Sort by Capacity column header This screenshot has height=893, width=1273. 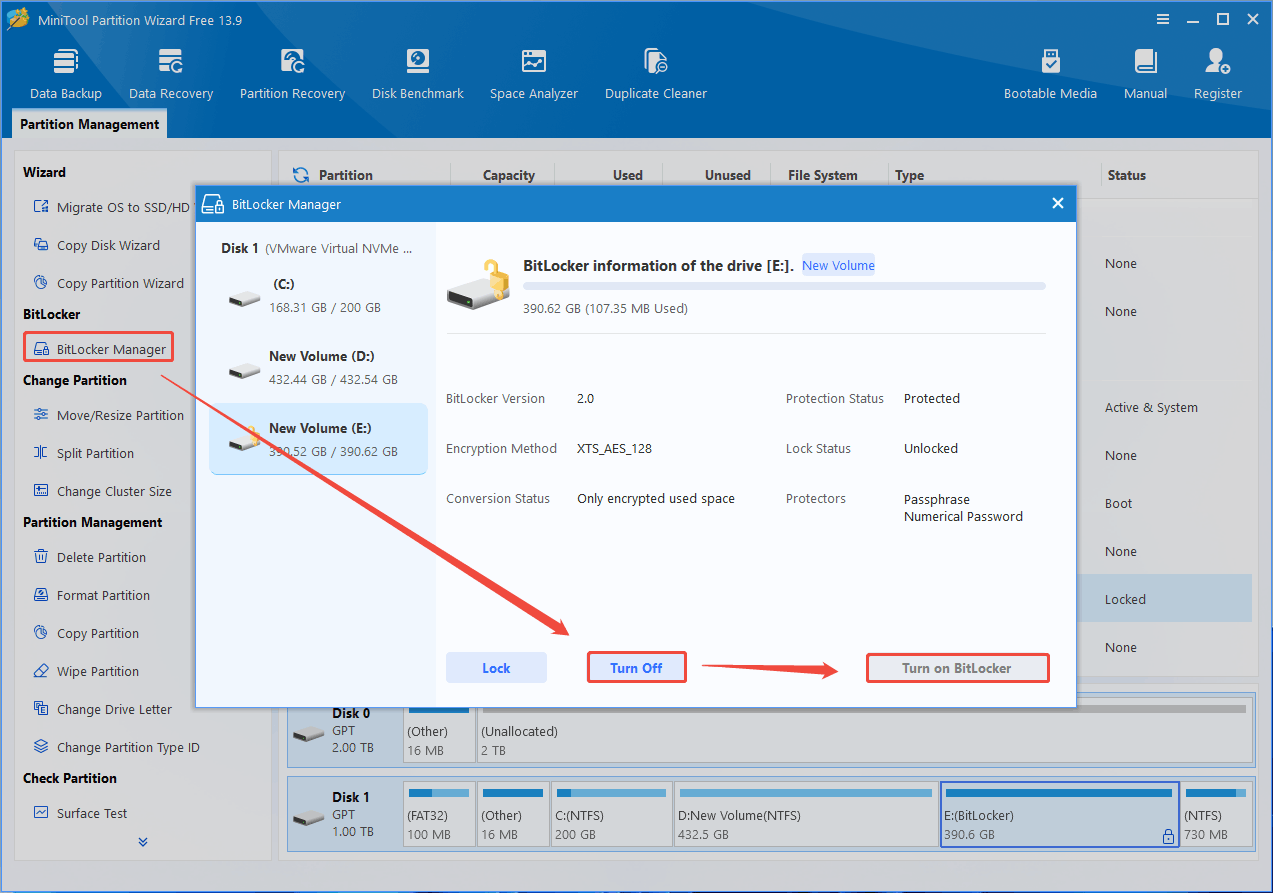coord(509,175)
